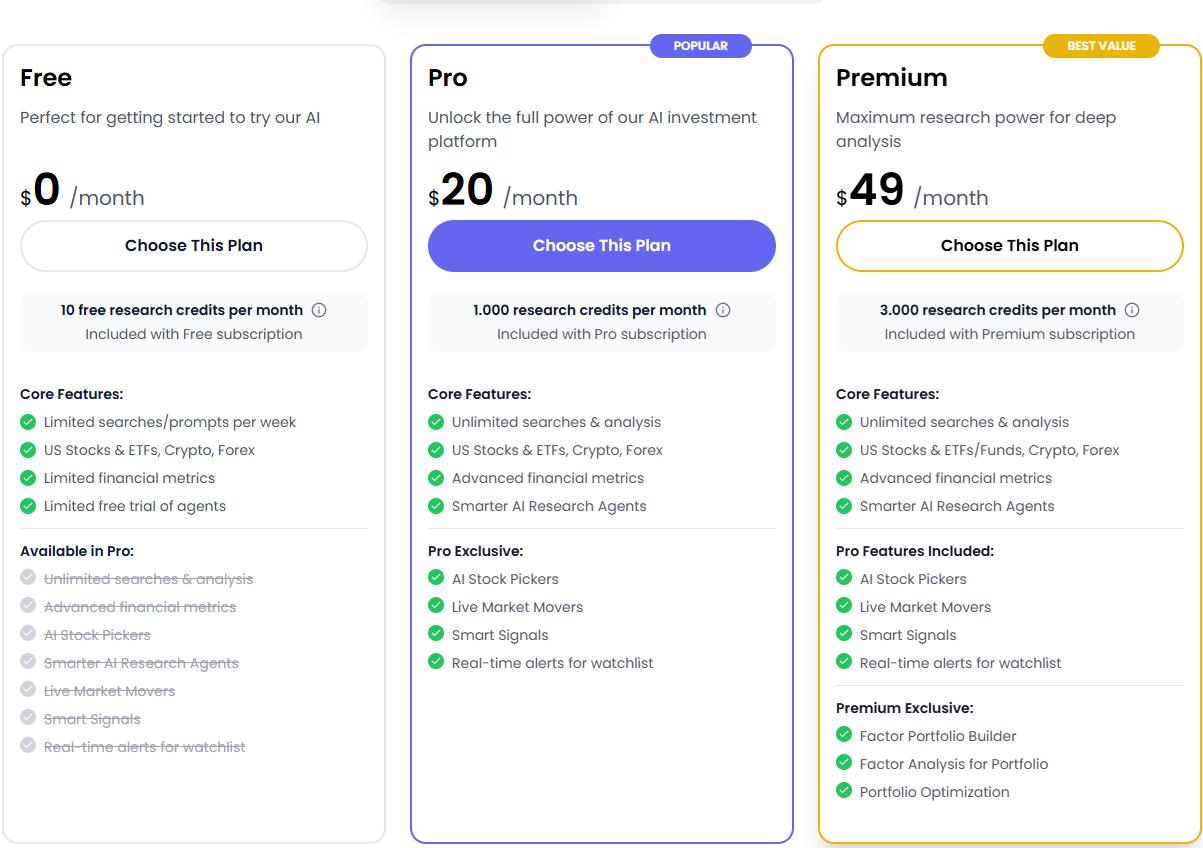Click the checkmark beside Unlimited searches & analysis

tap(436, 422)
